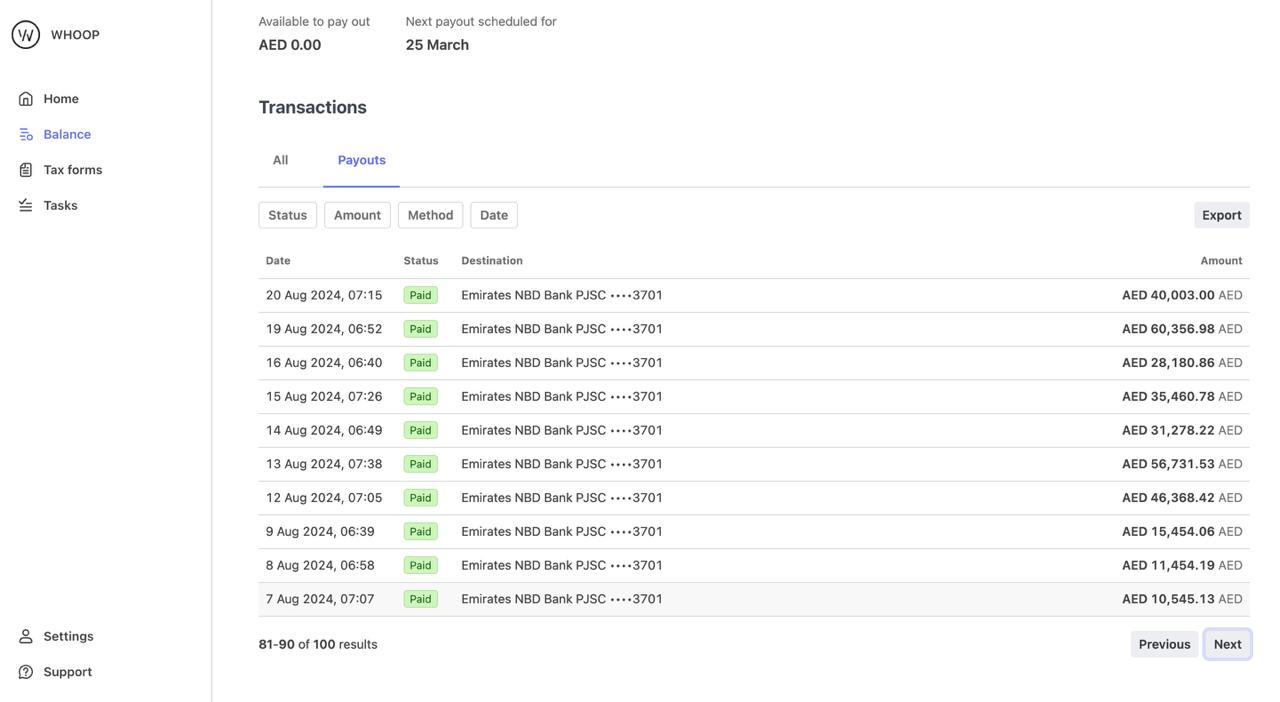
Task: Click the Support question mark icon
Action: (x=26, y=672)
